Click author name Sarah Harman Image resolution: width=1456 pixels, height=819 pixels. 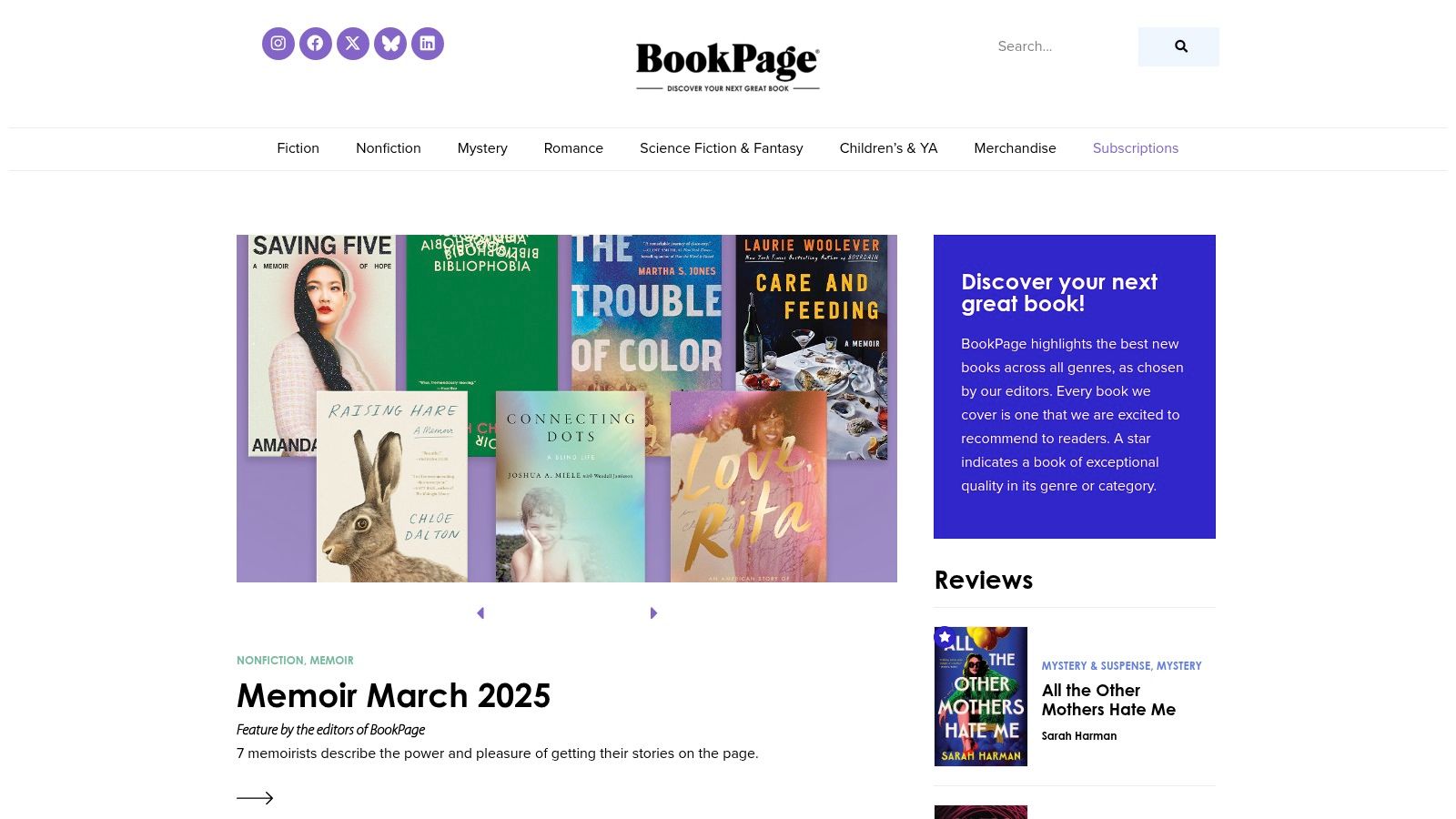click(x=1079, y=736)
